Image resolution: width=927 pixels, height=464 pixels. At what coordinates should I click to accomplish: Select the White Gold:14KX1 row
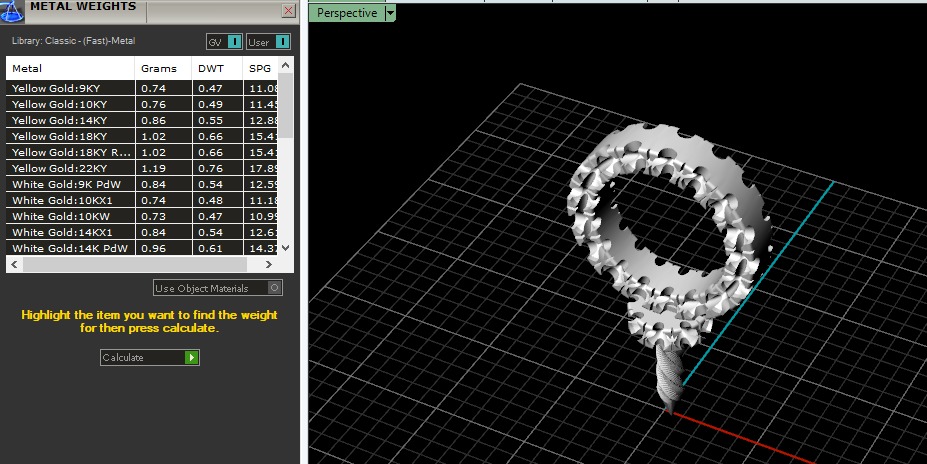[x=142, y=232]
